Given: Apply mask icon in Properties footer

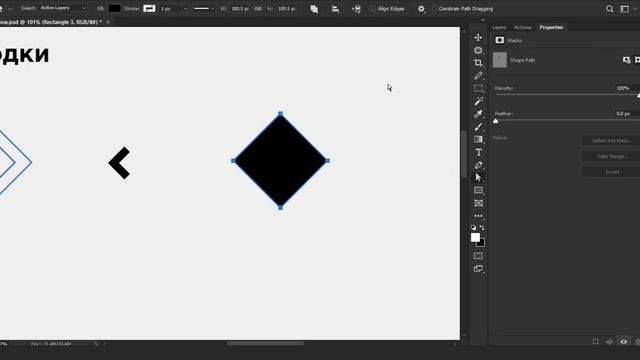Looking at the screenshot, I should [609, 342].
